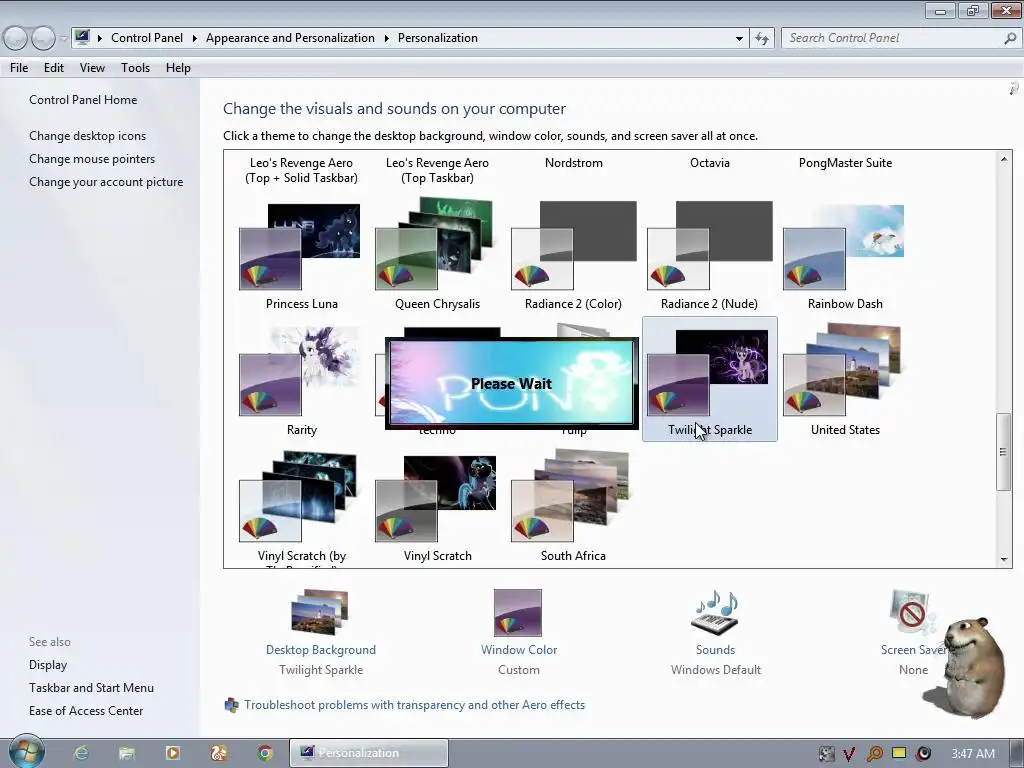Open the View menu

pyautogui.click(x=92, y=68)
